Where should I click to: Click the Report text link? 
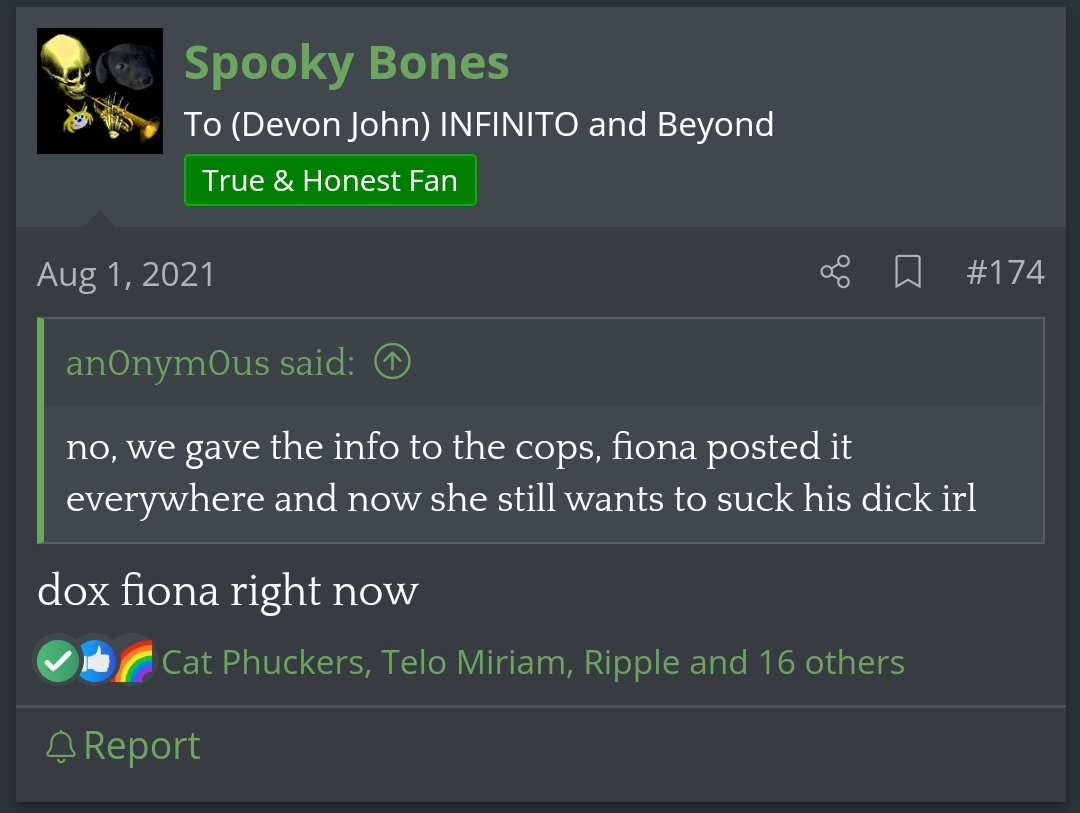coord(142,746)
